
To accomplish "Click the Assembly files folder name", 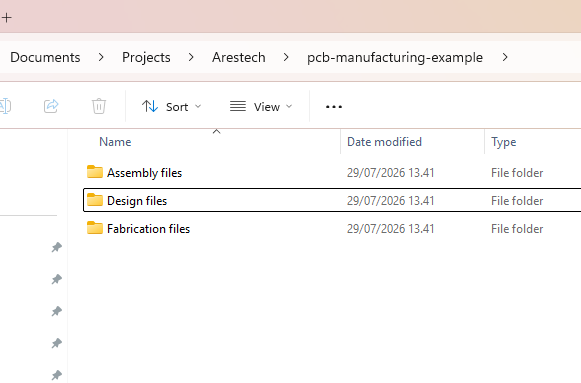I will [145, 173].
